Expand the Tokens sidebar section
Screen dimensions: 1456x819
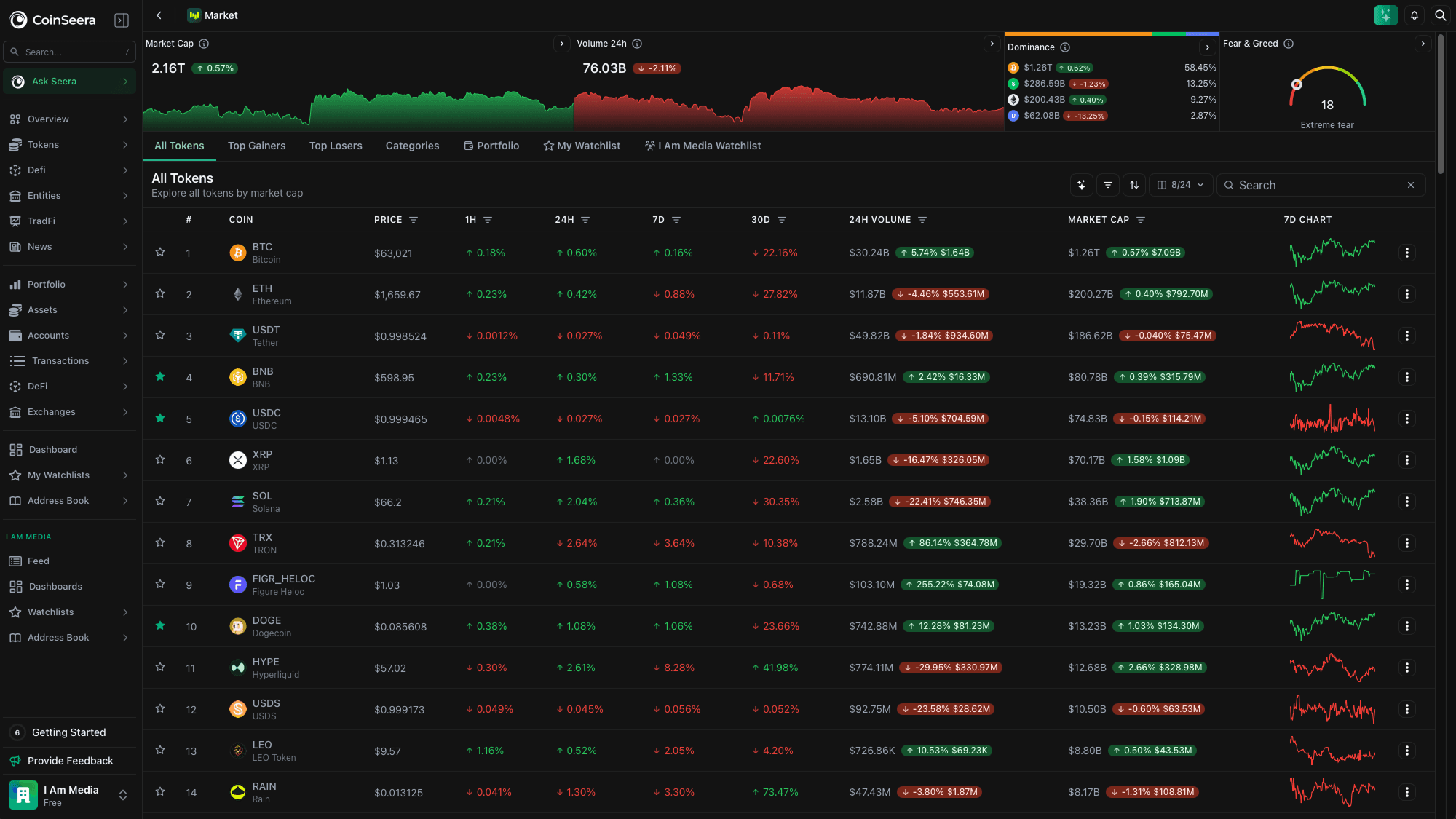(125, 145)
